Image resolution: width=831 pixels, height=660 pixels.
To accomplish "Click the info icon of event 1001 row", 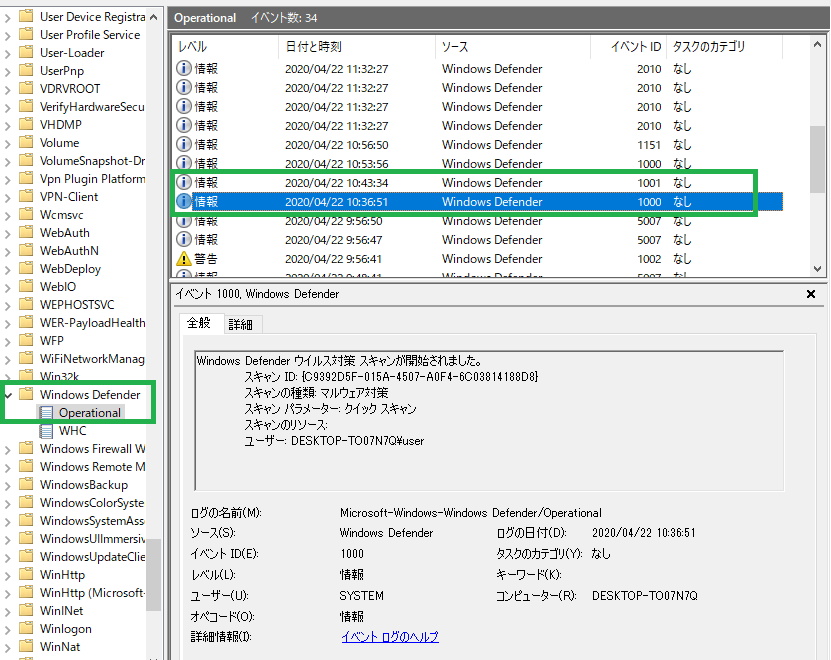I will [x=183, y=182].
